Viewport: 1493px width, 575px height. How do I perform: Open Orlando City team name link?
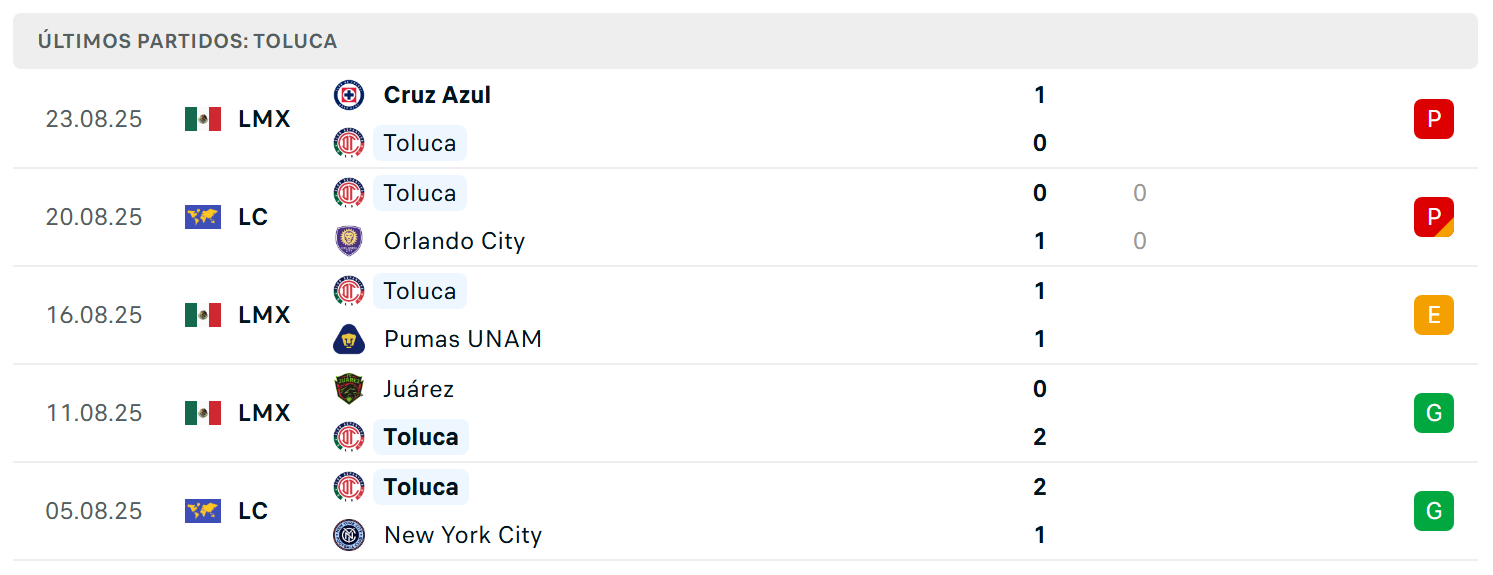[x=454, y=241]
